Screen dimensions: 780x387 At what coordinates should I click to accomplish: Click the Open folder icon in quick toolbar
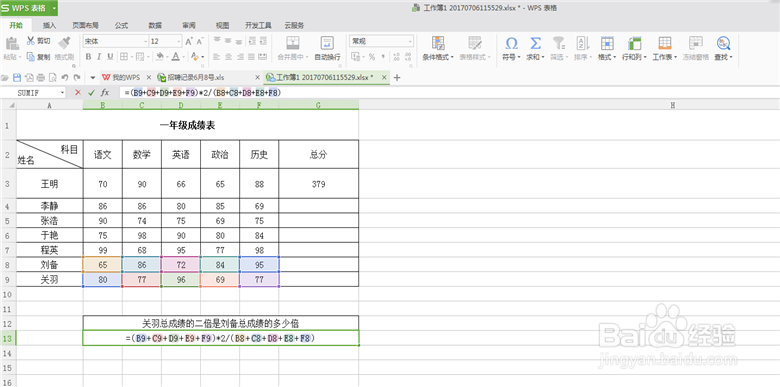point(5,78)
